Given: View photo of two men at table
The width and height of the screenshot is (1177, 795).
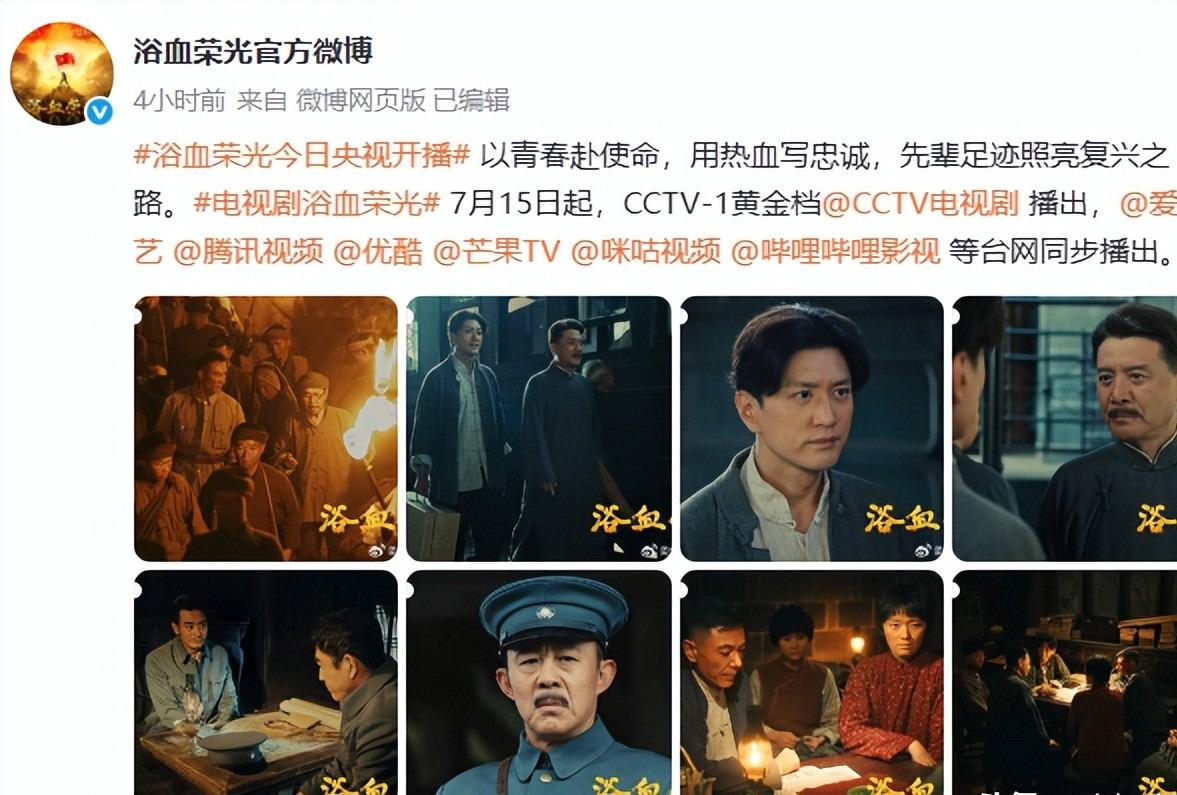Looking at the screenshot, I should click(266, 682).
